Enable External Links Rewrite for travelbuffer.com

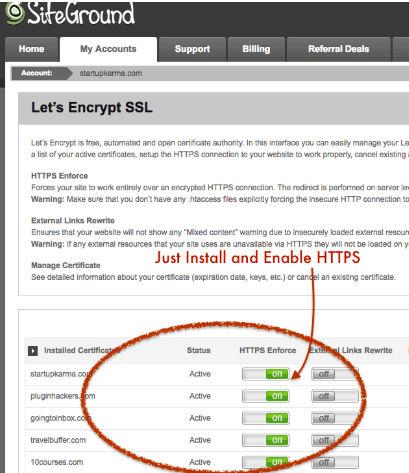335,440
